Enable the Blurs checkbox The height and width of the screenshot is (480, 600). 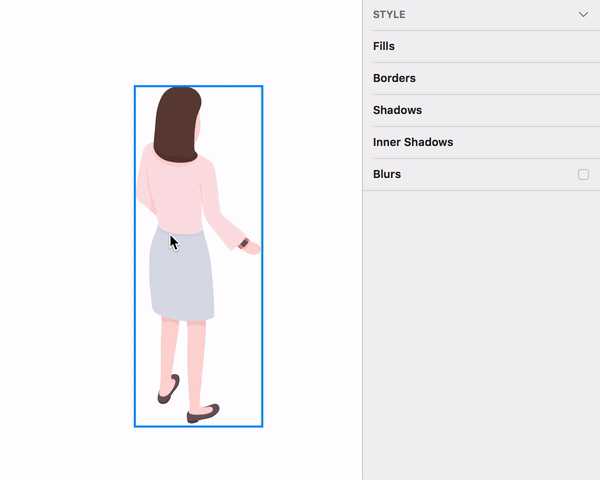click(583, 175)
